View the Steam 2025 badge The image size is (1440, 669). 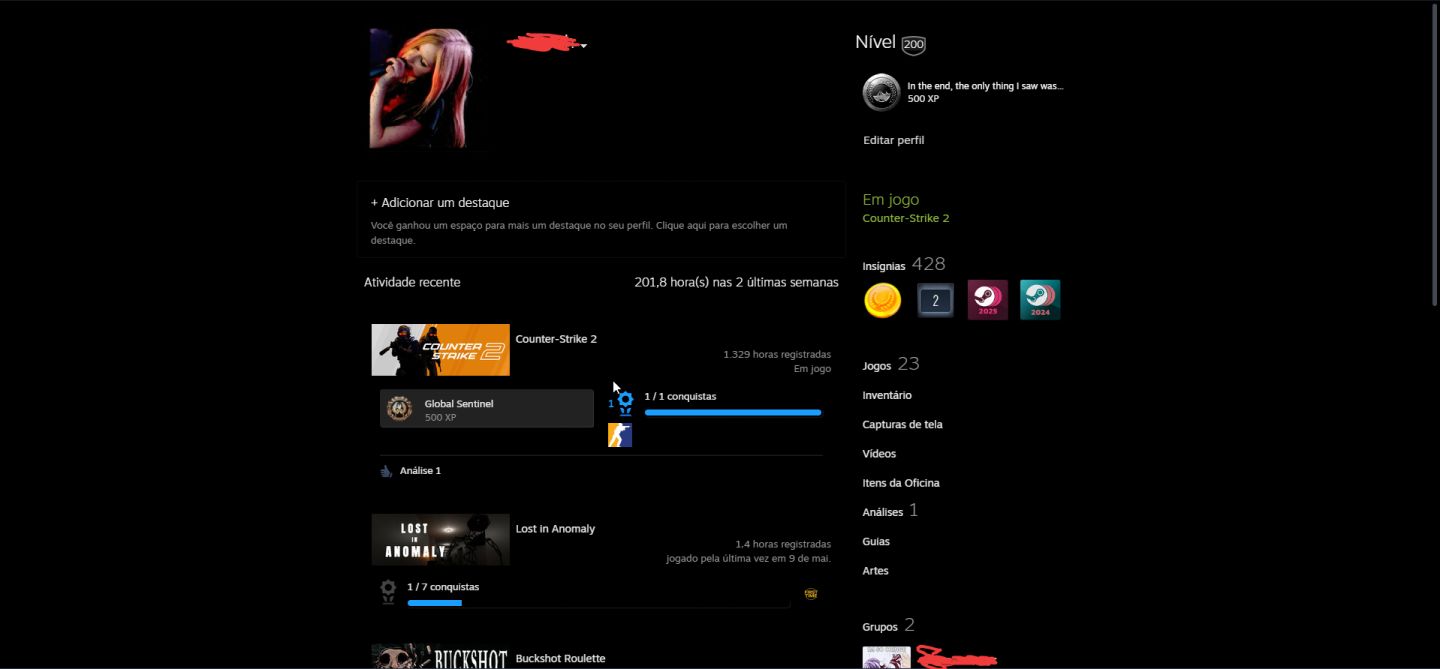tap(988, 300)
